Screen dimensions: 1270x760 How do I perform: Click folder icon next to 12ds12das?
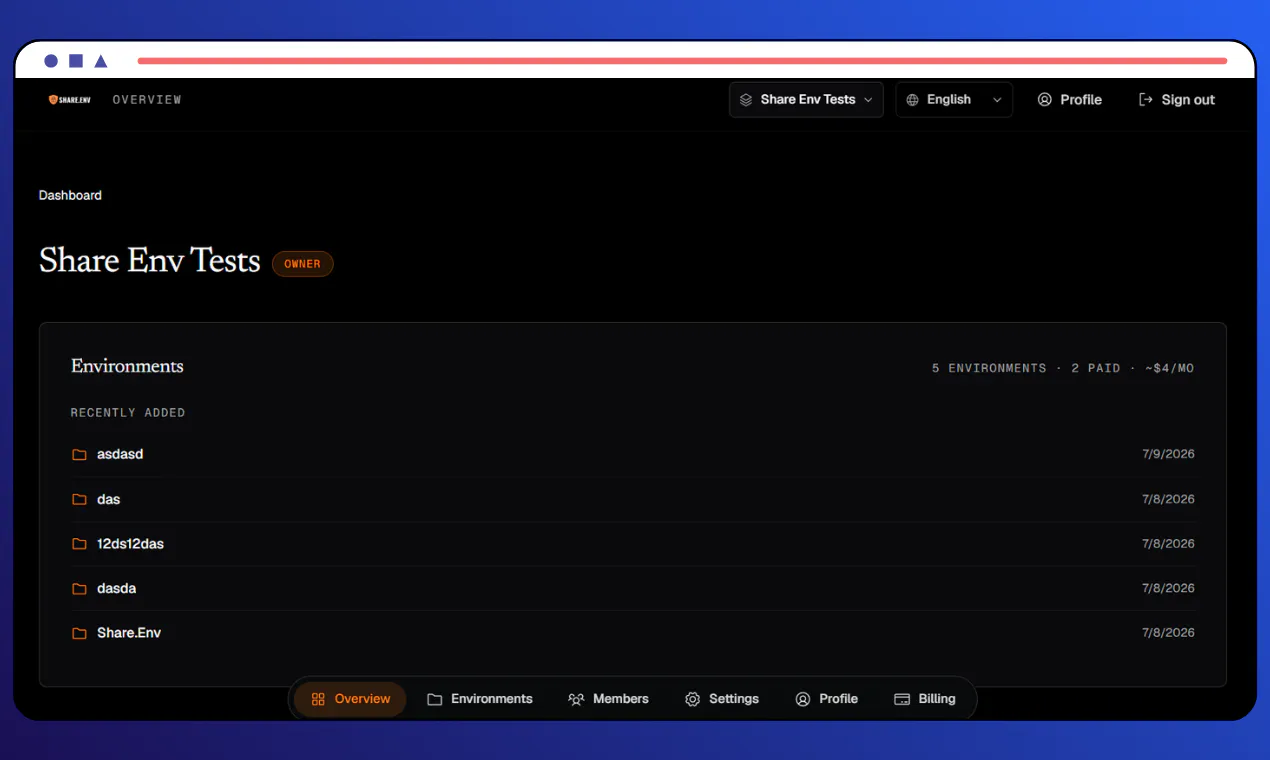coord(79,544)
